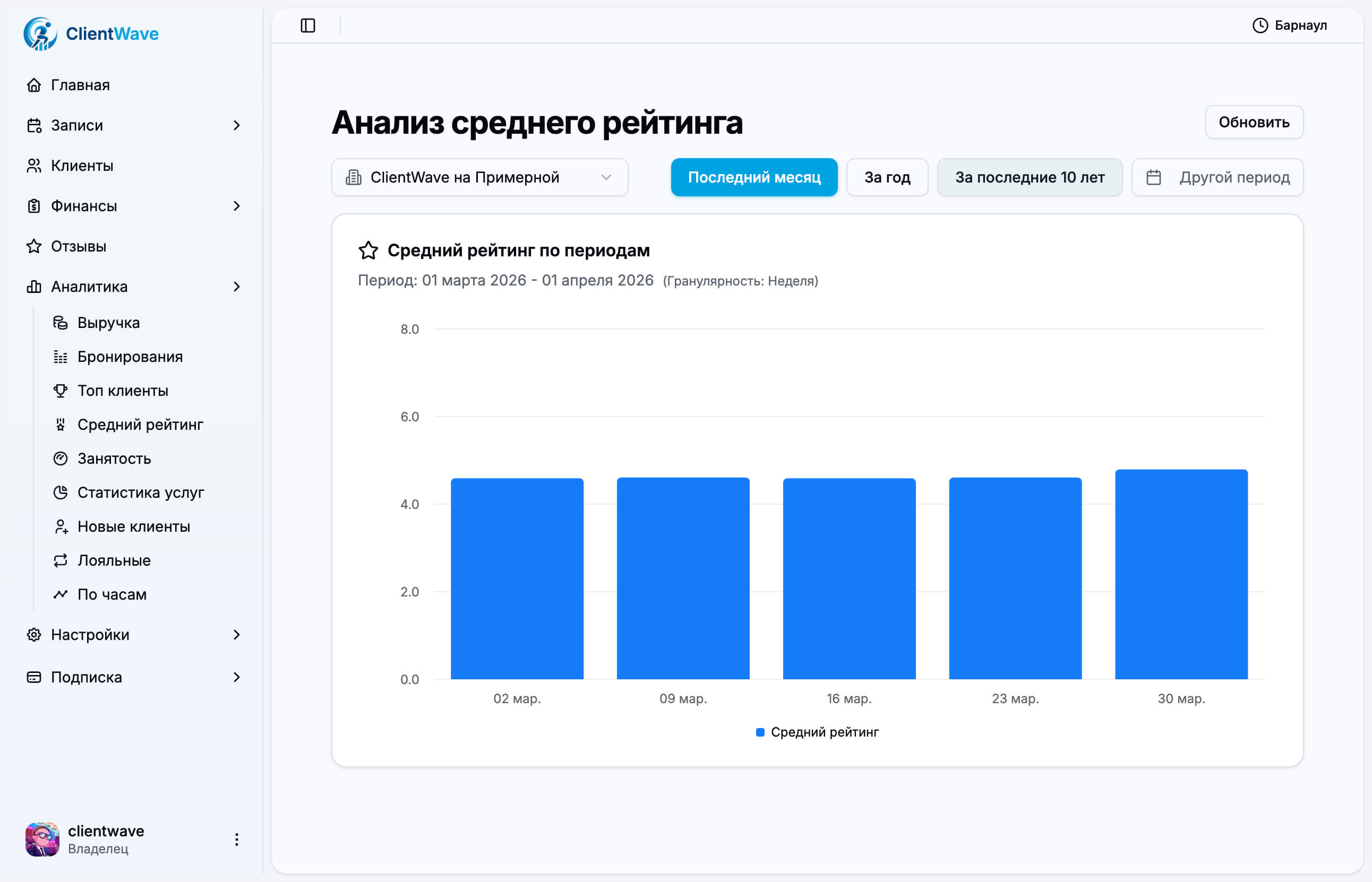Open the Клиенты menu item
The height and width of the screenshot is (882, 1372).
[x=82, y=166]
